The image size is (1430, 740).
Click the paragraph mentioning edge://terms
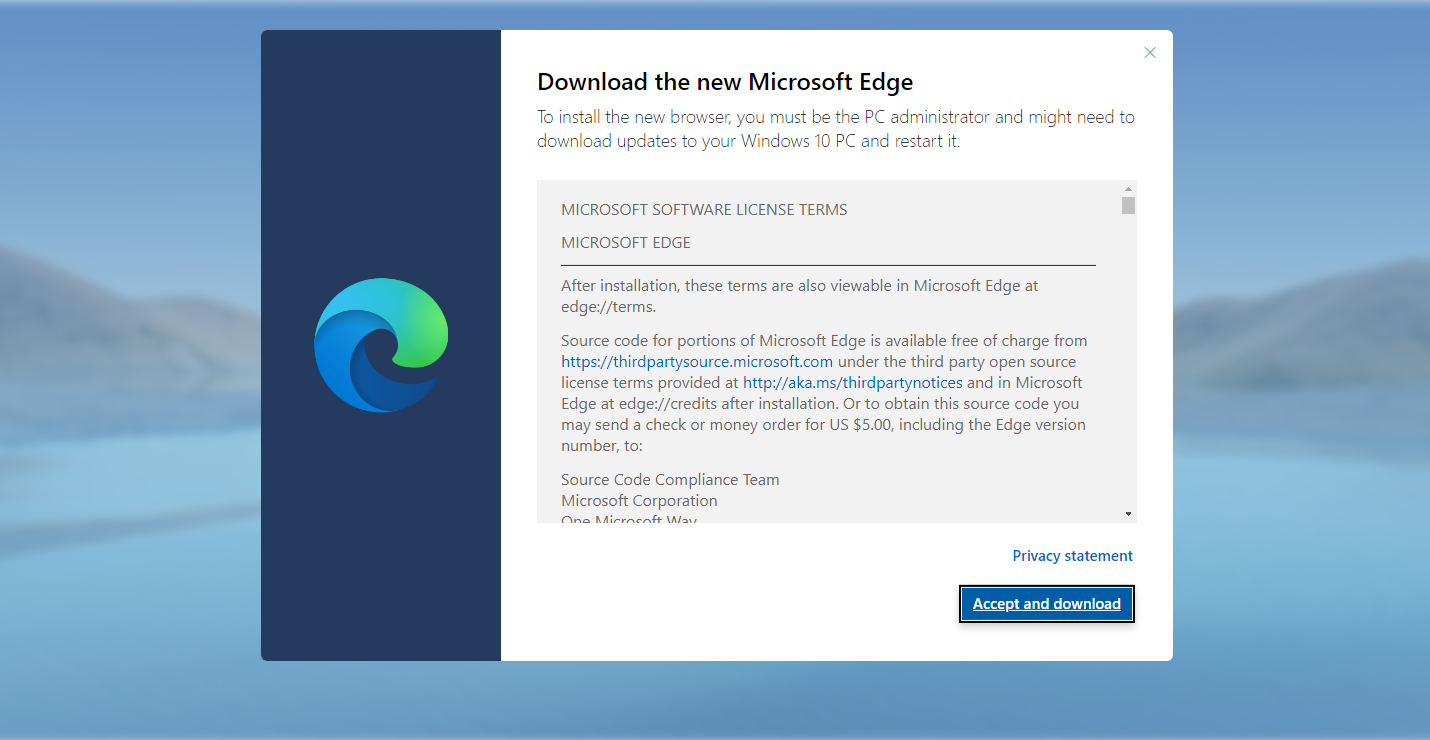point(800,296)
